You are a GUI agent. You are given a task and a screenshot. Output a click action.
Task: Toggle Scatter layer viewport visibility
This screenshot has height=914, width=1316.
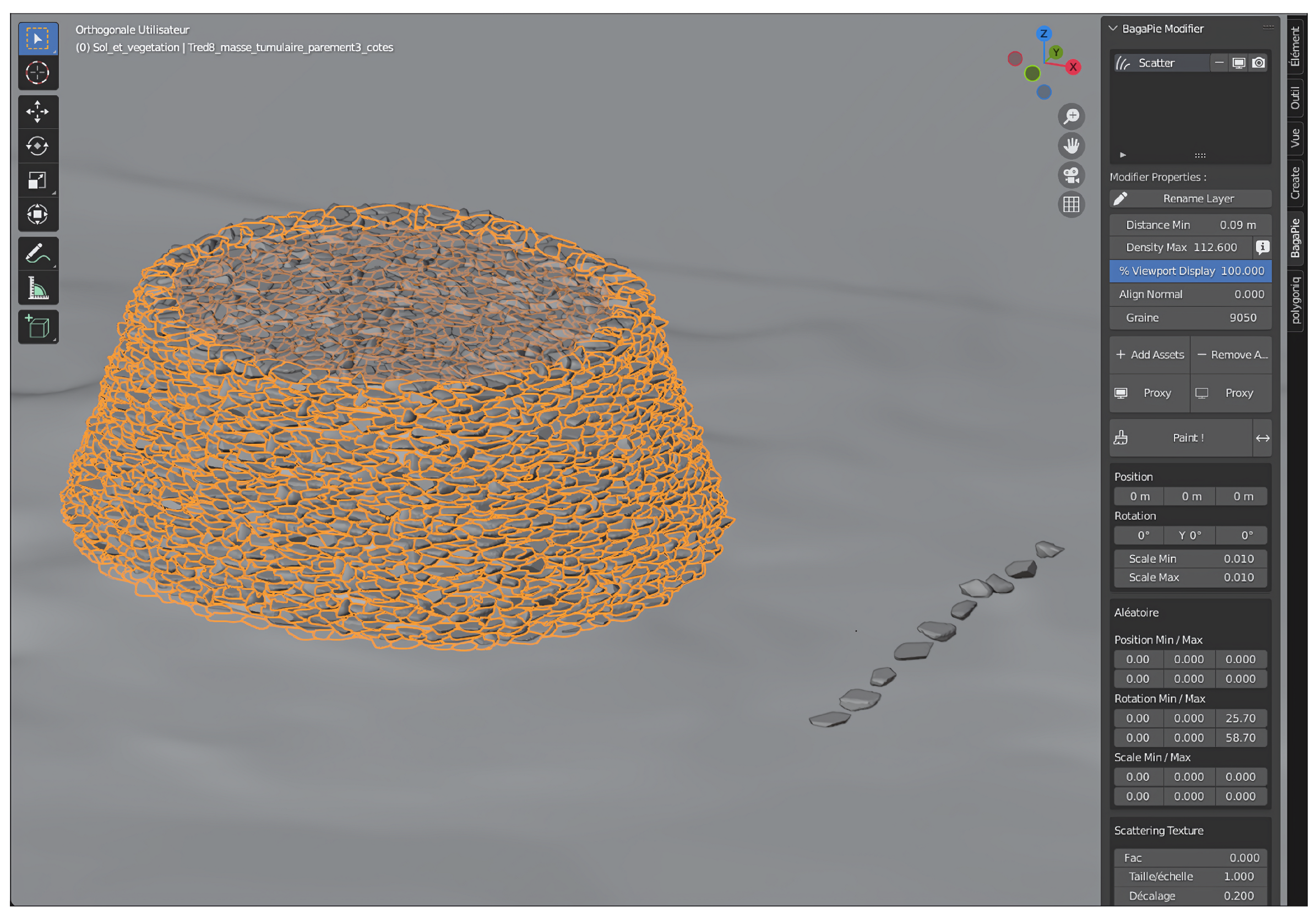click(x=1238, y=63)
